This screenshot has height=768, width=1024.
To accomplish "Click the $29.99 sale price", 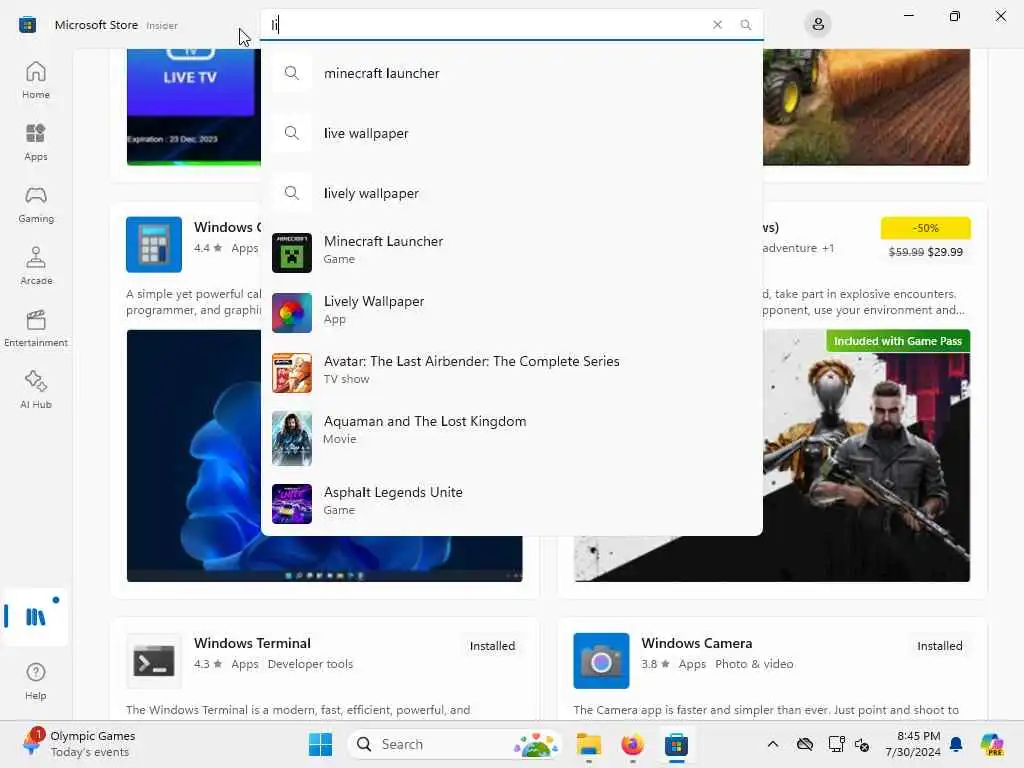I will point(945,252).
